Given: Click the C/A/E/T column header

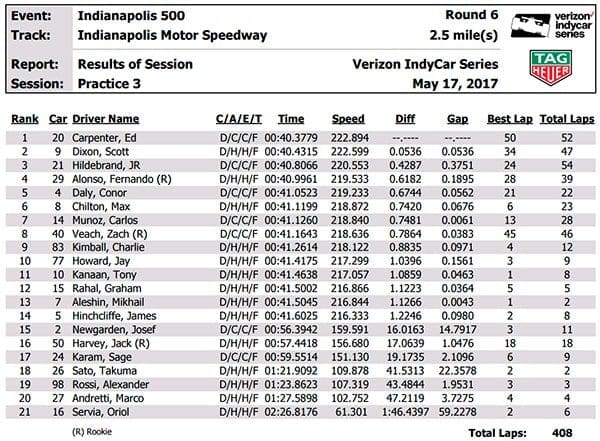Looking at the screenshot, I should point(238,119).
